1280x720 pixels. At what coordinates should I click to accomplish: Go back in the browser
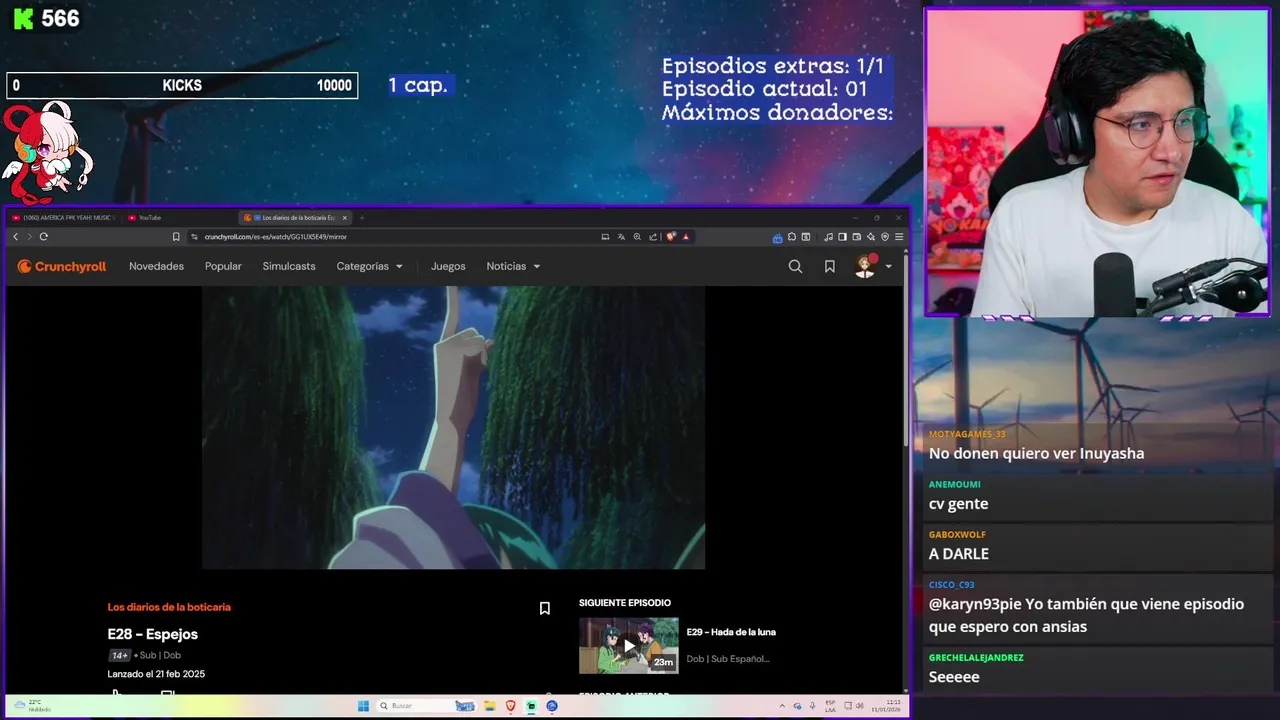[x=15, y=237]
